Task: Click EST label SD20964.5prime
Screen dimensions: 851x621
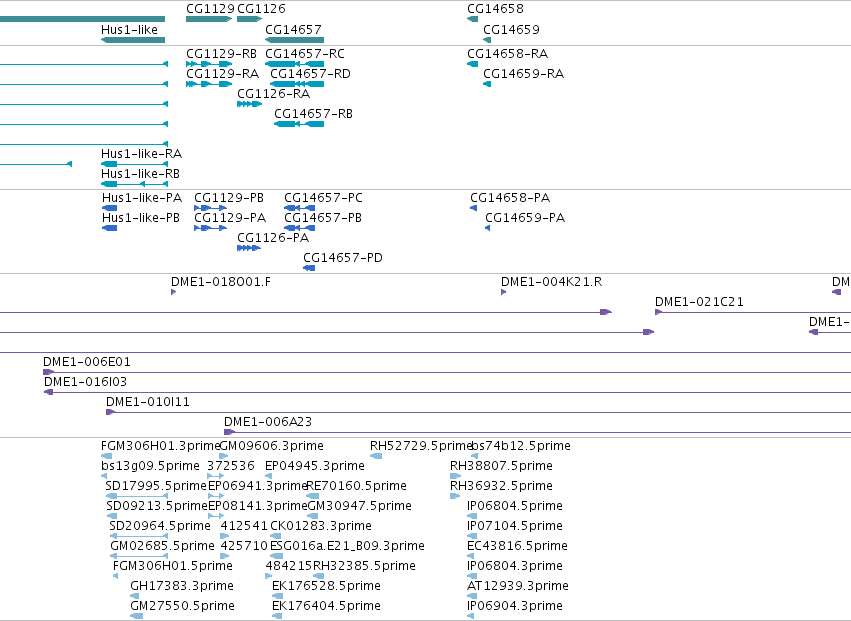Action: pyautogui.click(x=160, y=527)
